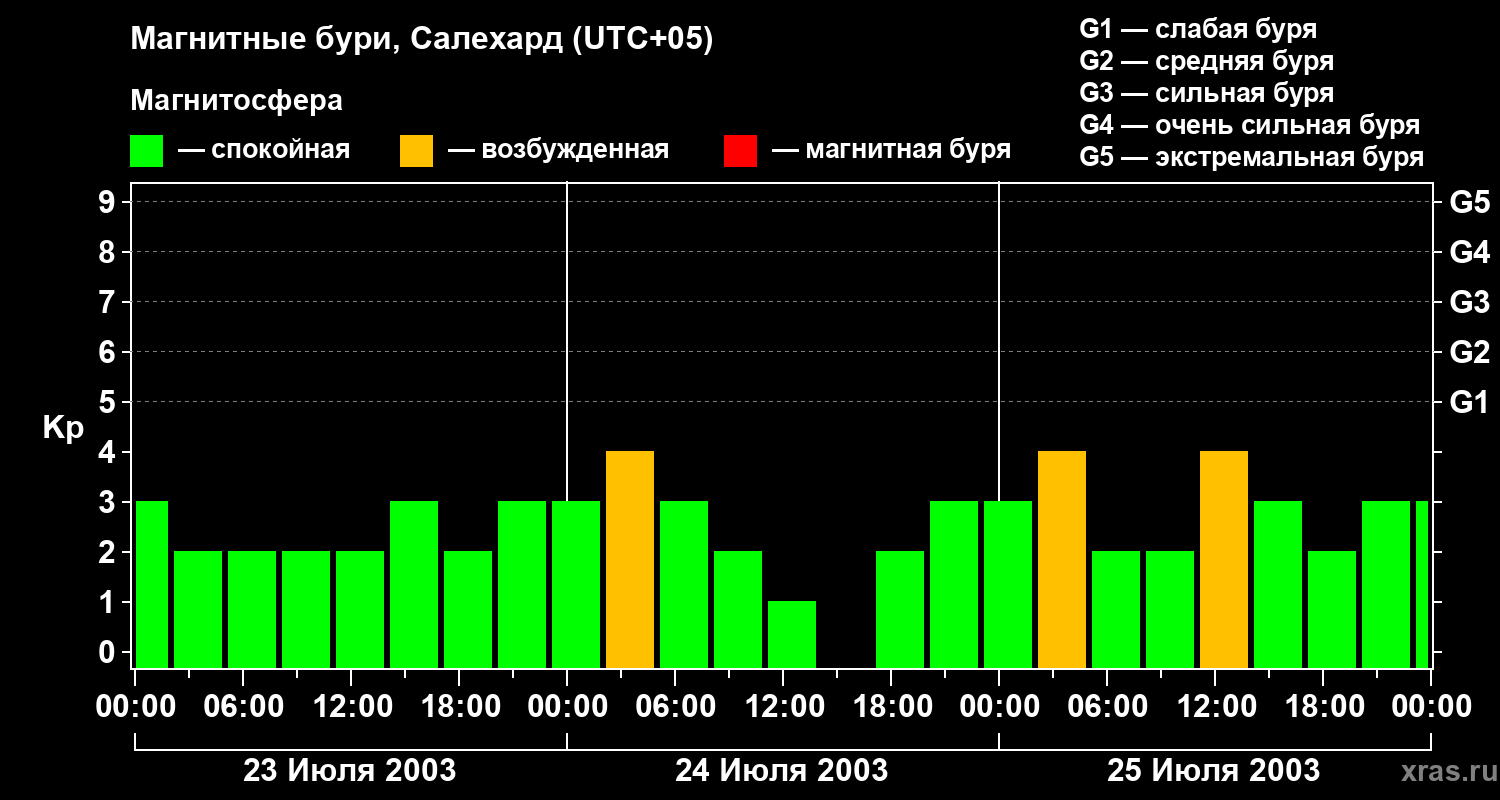Click the orange 'возбужденная' legend swatch
Image resolution: width=1500 pixels, height=800 pixels.
click(416, 151)
